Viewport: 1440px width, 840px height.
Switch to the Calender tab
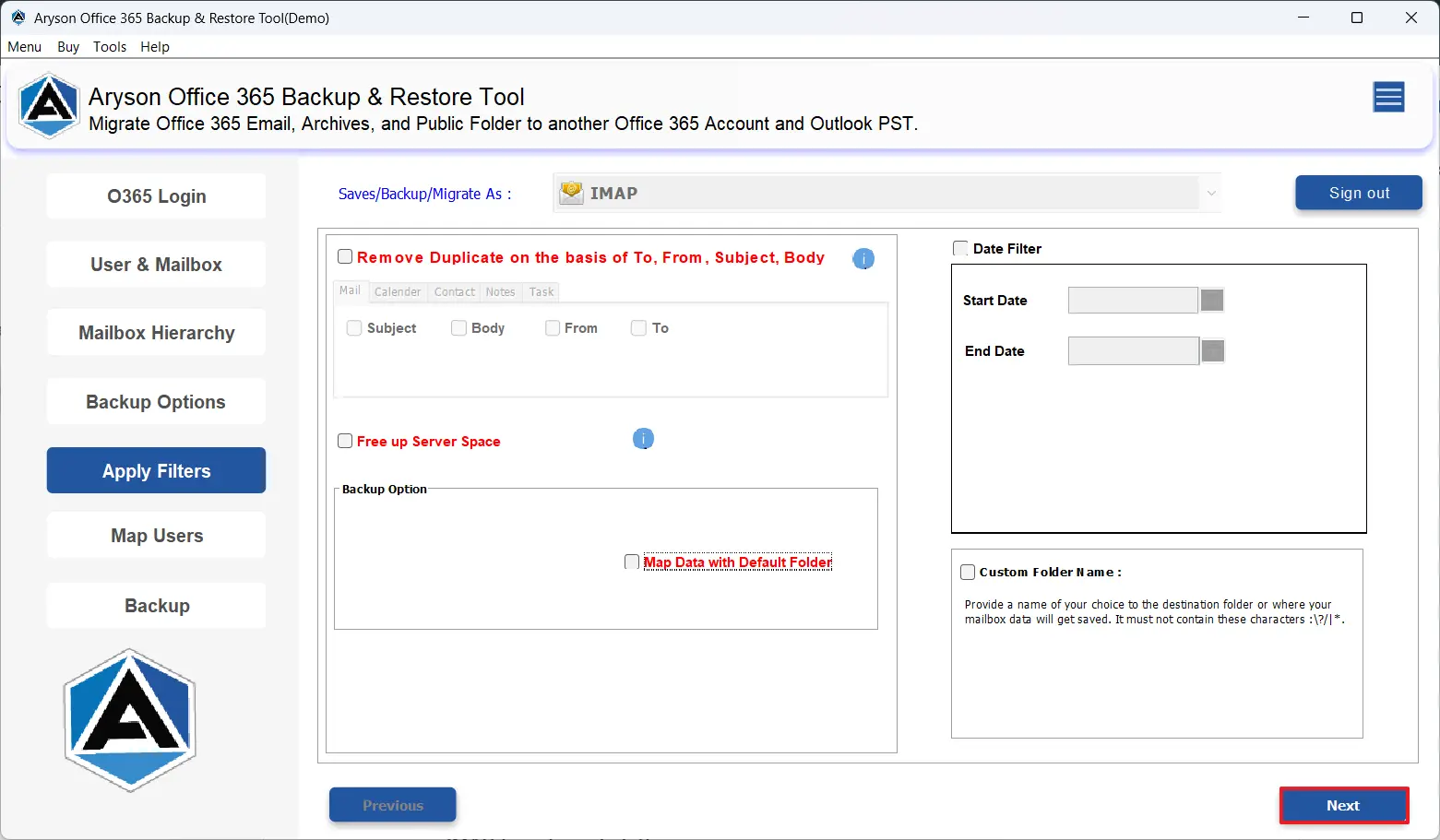coord(398,292)
